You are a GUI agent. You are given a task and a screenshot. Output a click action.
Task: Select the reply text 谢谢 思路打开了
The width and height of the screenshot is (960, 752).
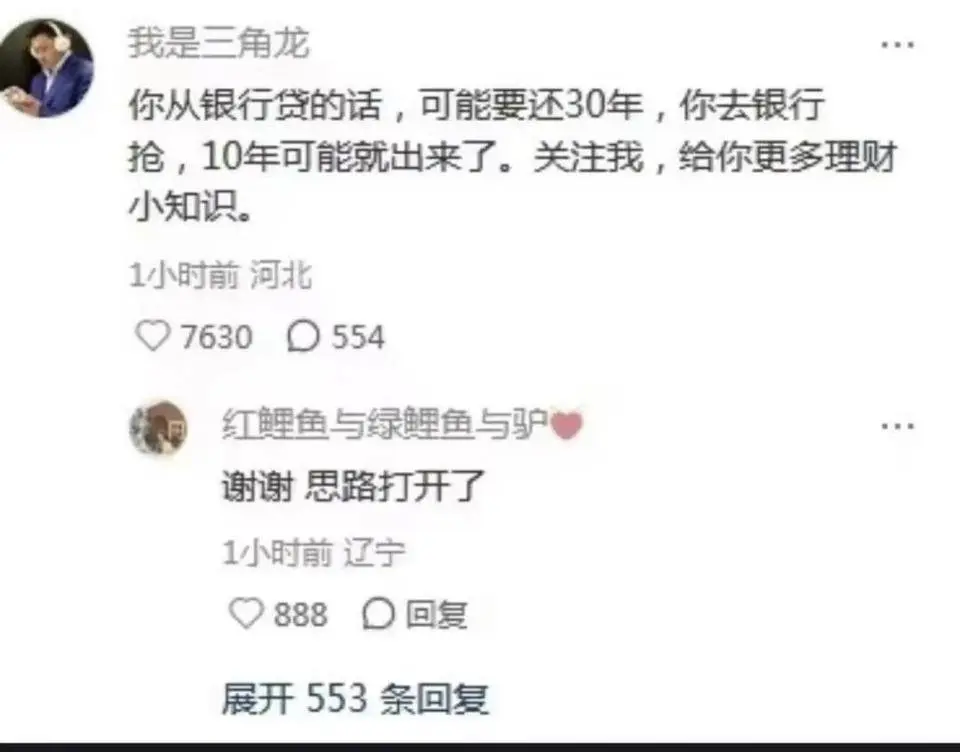(353, 487)
